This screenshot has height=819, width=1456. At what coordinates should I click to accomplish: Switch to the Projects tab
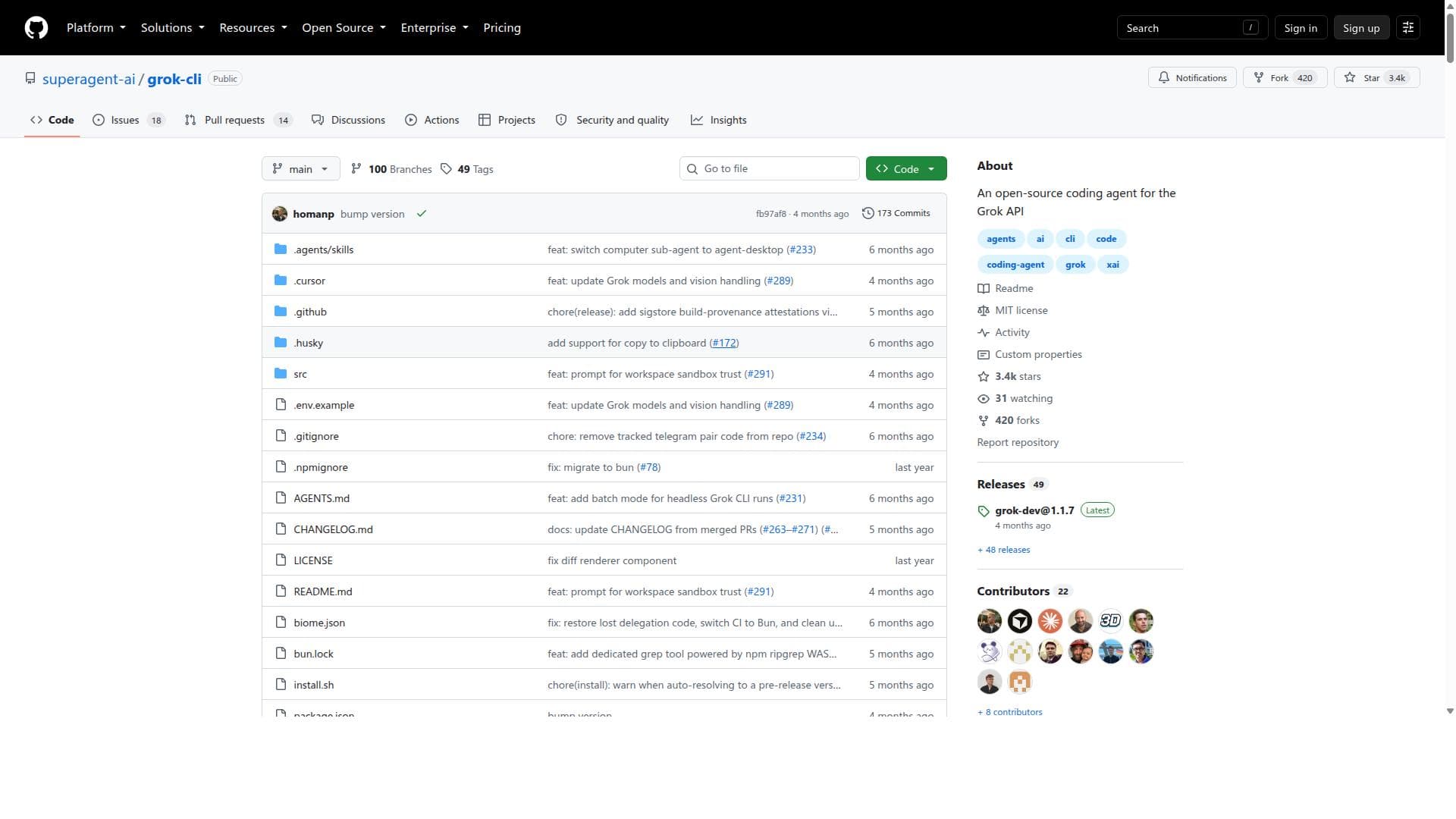pos(507,121)
